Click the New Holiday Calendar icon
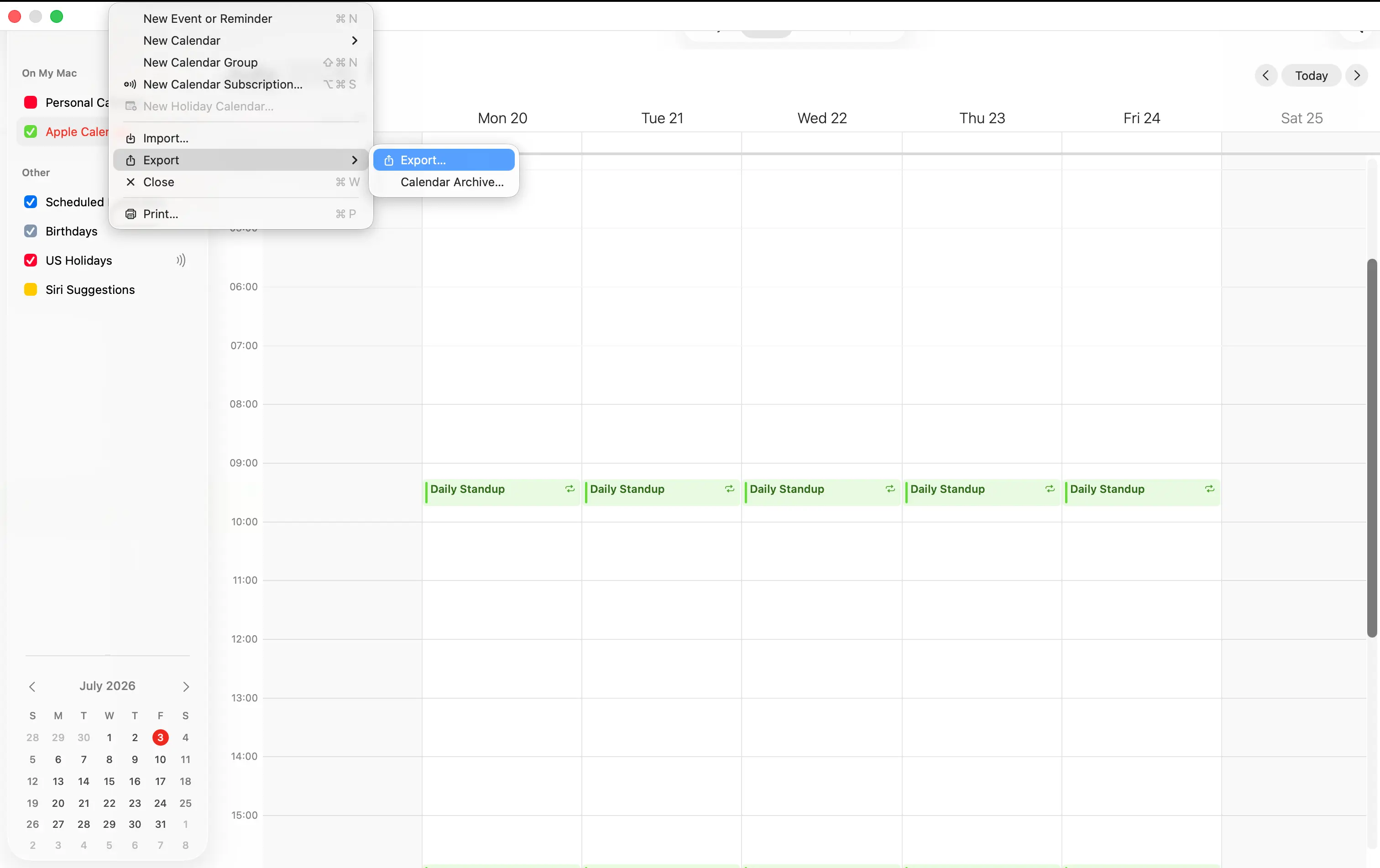The width and height of the screenshot is (1380, 868). pyautogui.click(x=131, y=107)
